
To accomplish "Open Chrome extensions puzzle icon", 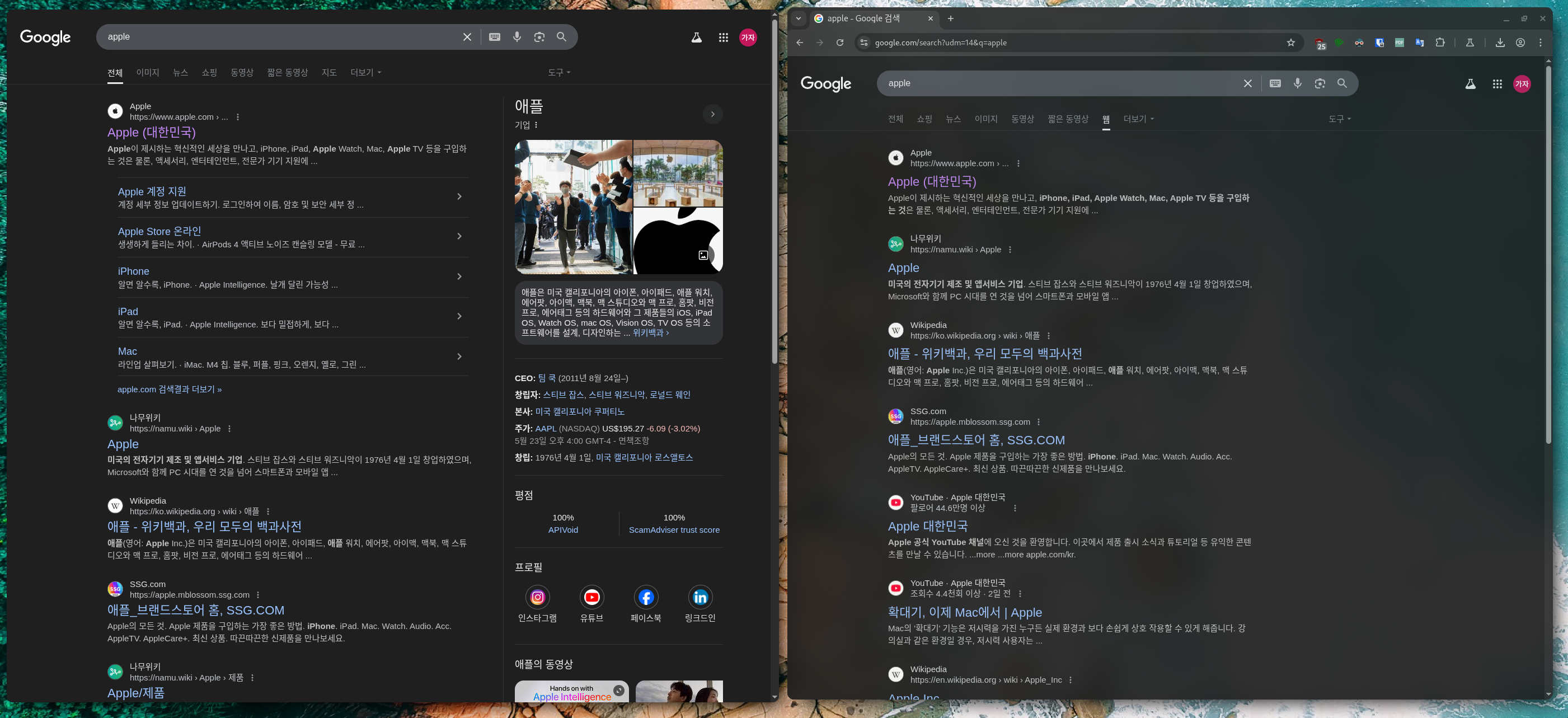I will (1440, 43).
